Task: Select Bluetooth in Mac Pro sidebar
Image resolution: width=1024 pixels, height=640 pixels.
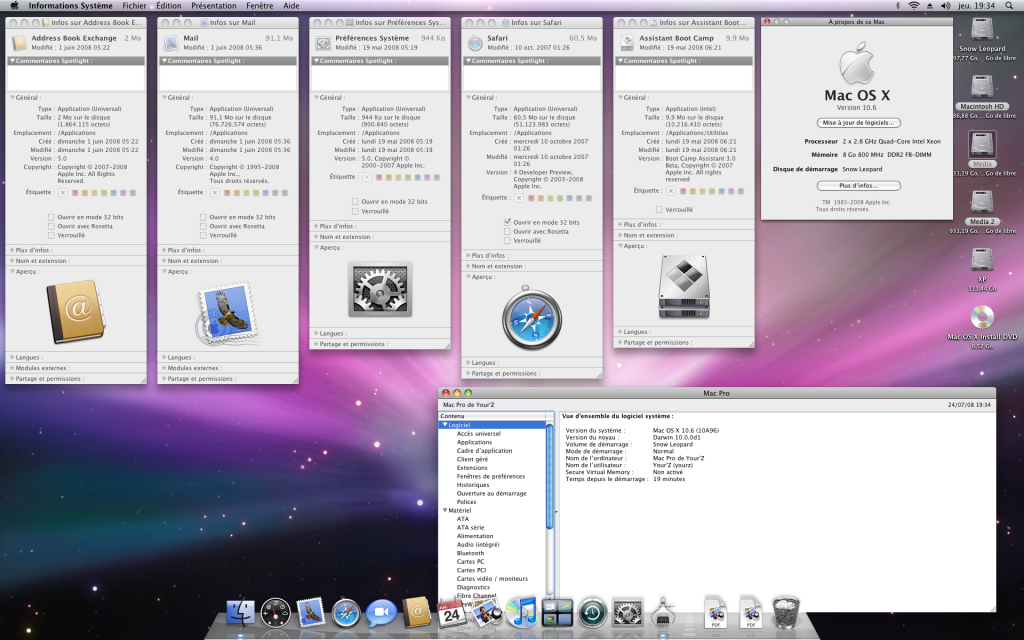Action: coord(470,553)
